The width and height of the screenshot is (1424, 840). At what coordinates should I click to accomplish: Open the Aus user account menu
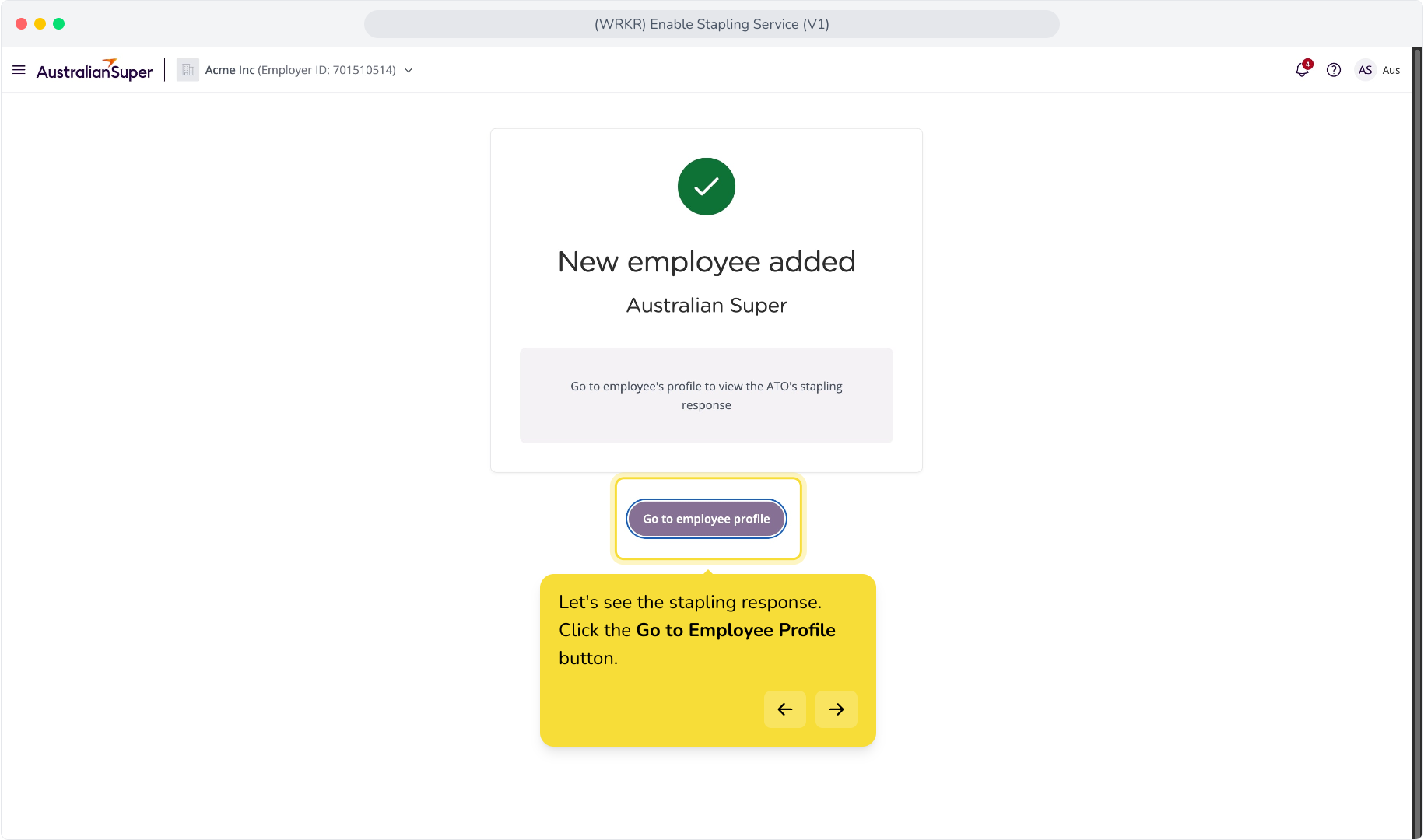pos(1391,70)
